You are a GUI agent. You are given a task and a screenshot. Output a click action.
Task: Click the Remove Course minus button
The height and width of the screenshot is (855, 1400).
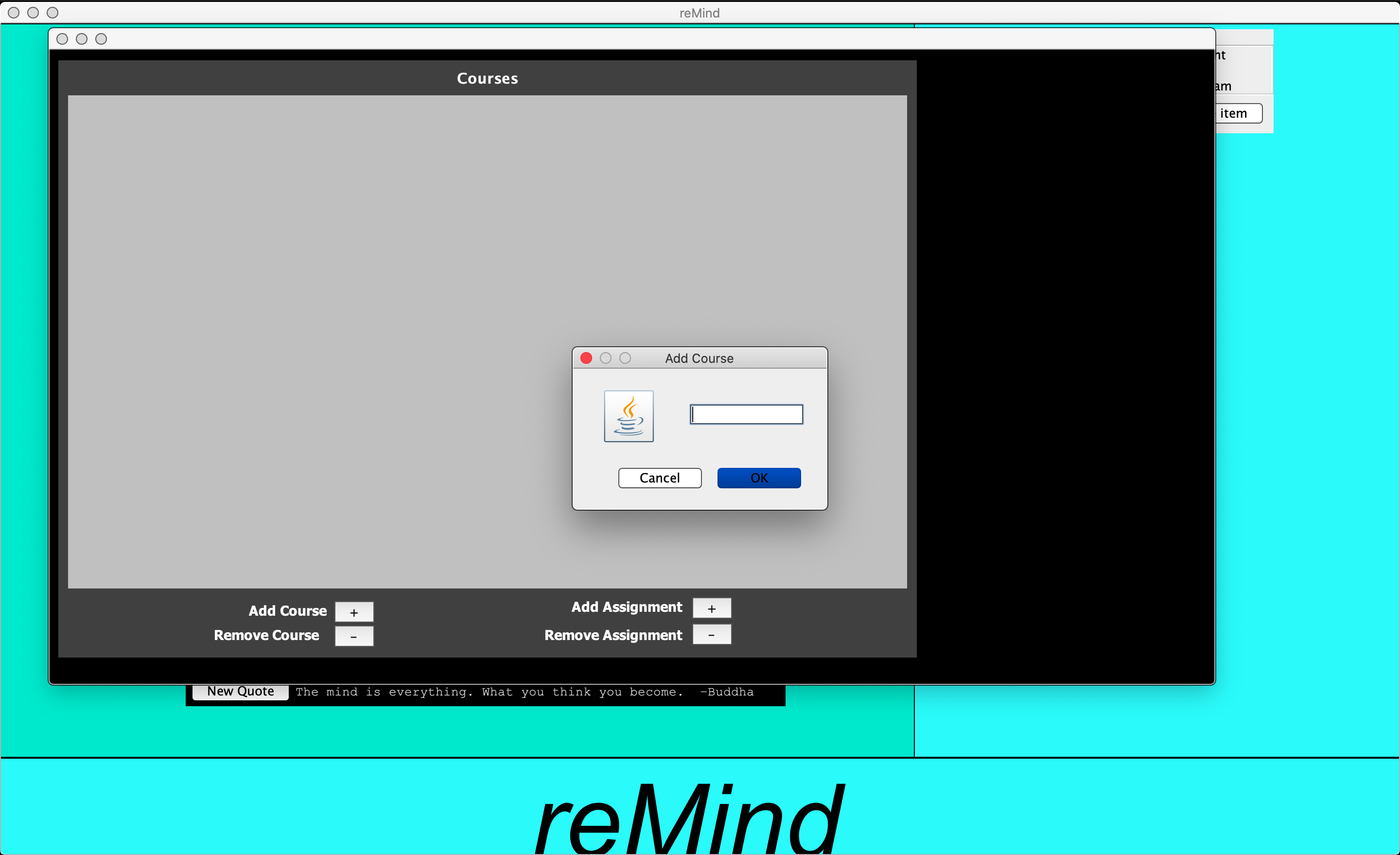354,636
